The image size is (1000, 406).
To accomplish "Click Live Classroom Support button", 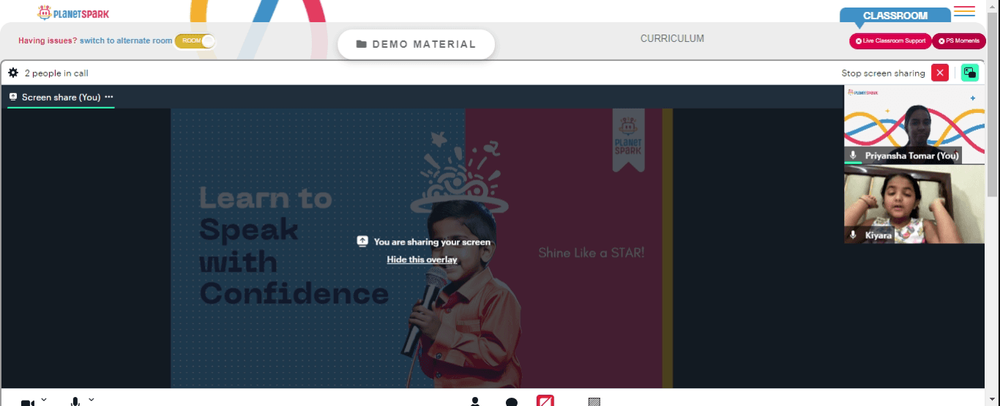I will [890, 41].
